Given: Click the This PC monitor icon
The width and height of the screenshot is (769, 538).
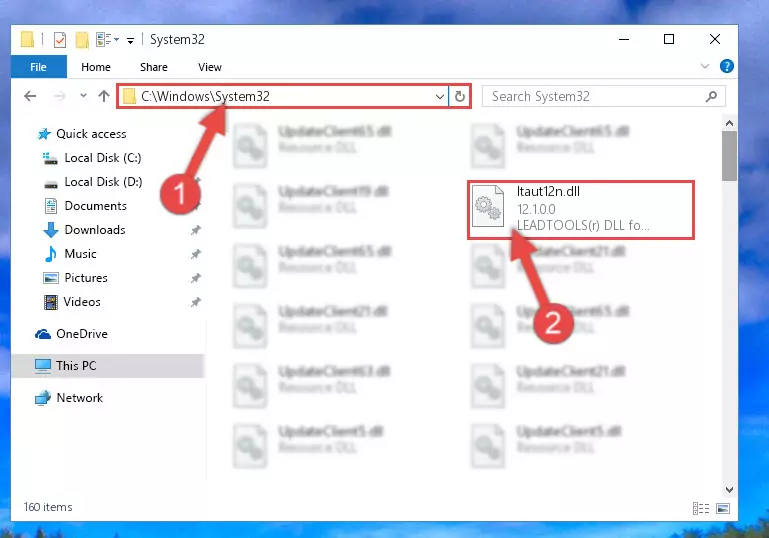Looking at the screenshot, I should 43,366.
